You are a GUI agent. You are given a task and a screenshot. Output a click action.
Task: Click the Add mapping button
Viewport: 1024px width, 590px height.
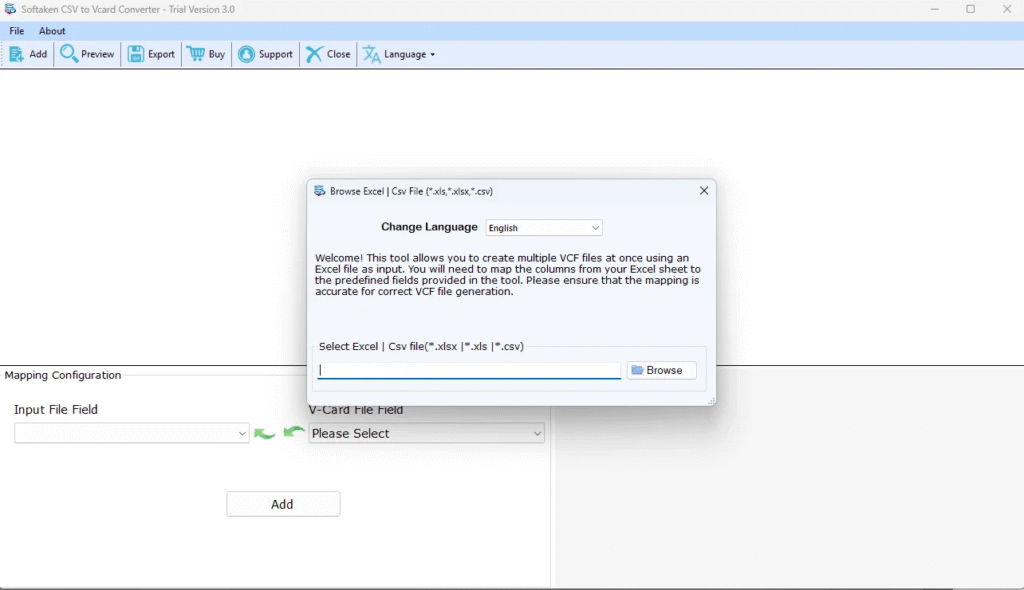point(283,504)
